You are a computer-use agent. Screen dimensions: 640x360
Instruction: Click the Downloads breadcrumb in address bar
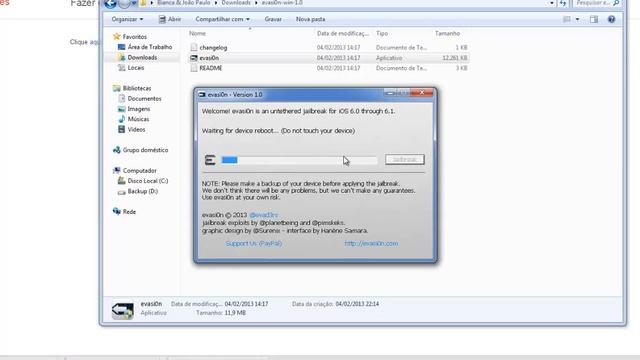236,3
